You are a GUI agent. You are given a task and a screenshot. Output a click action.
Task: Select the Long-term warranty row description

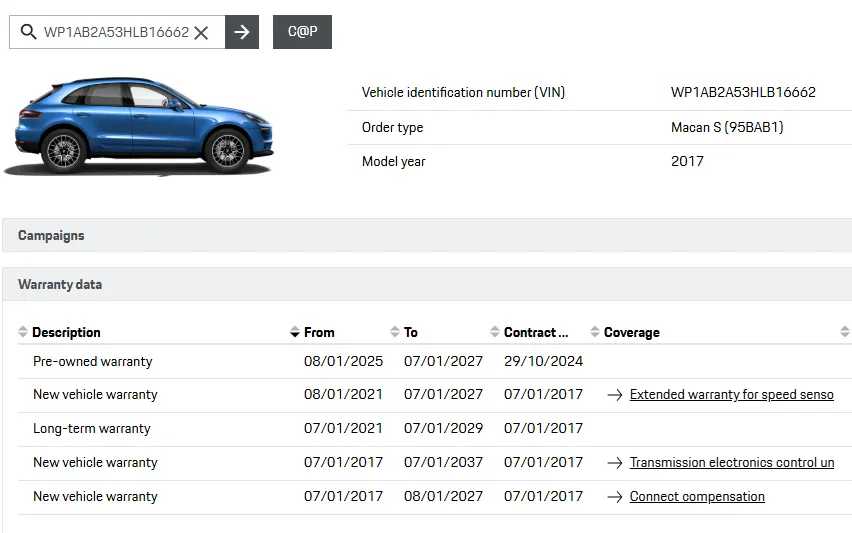[91, 429]
